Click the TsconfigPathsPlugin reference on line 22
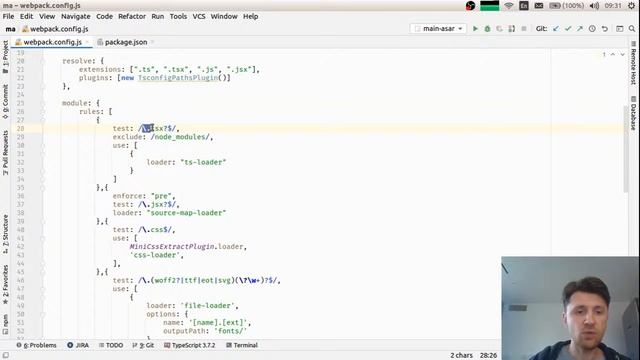Viewport: 640px width, 360px height. [178, 78]
